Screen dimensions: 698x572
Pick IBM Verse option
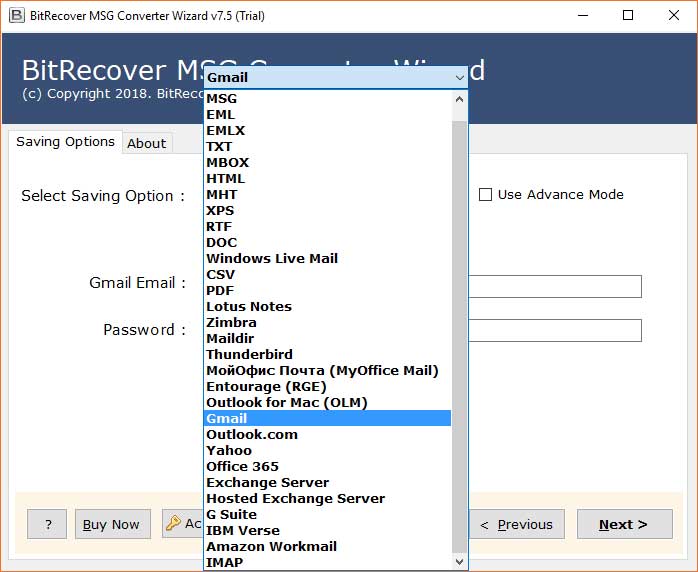click(328, 531)
